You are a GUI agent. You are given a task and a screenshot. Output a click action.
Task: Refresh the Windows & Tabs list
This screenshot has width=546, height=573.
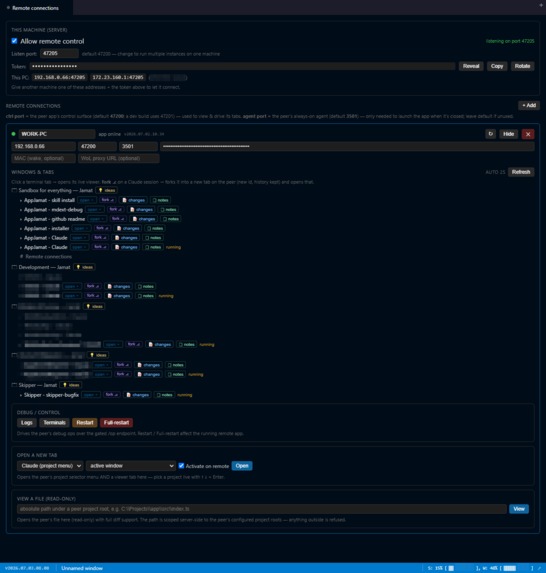tap(521, 172)
